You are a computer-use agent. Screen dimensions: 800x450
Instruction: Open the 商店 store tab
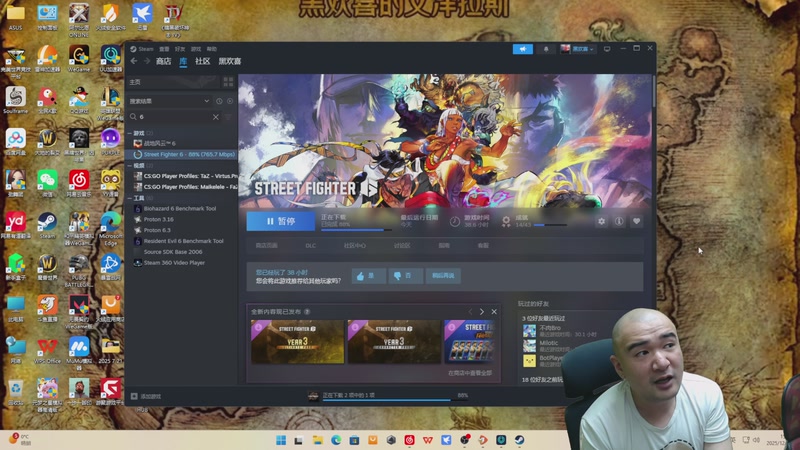(163, 61)
